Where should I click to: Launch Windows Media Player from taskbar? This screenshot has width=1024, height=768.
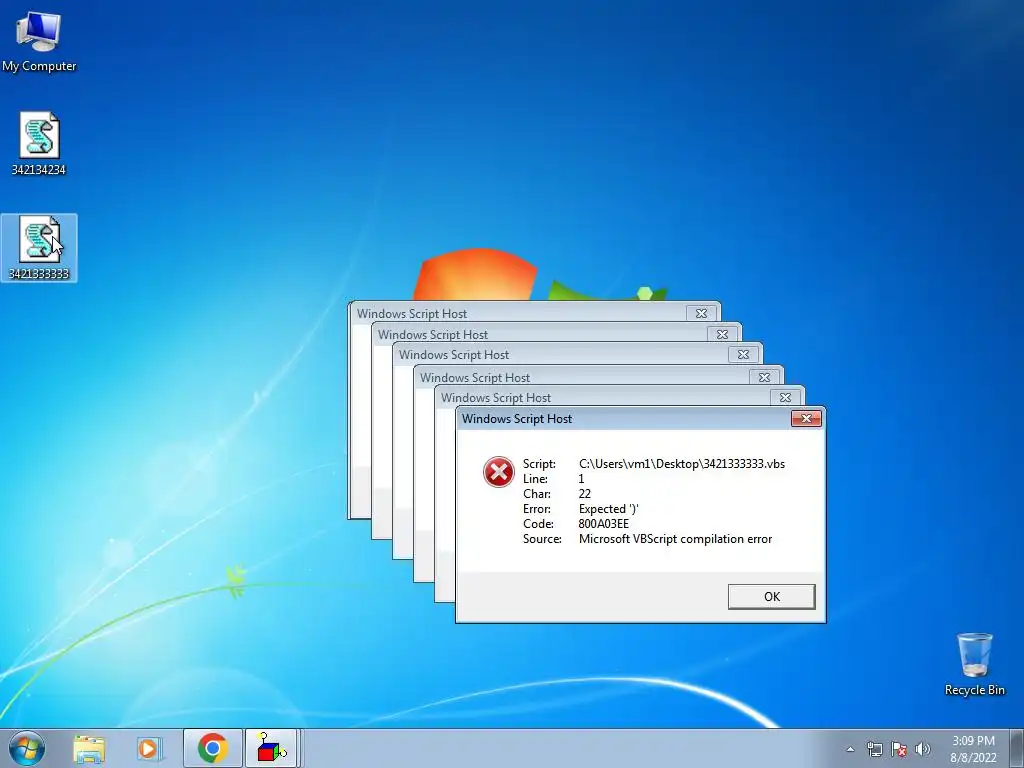click(x=149, y=749)
